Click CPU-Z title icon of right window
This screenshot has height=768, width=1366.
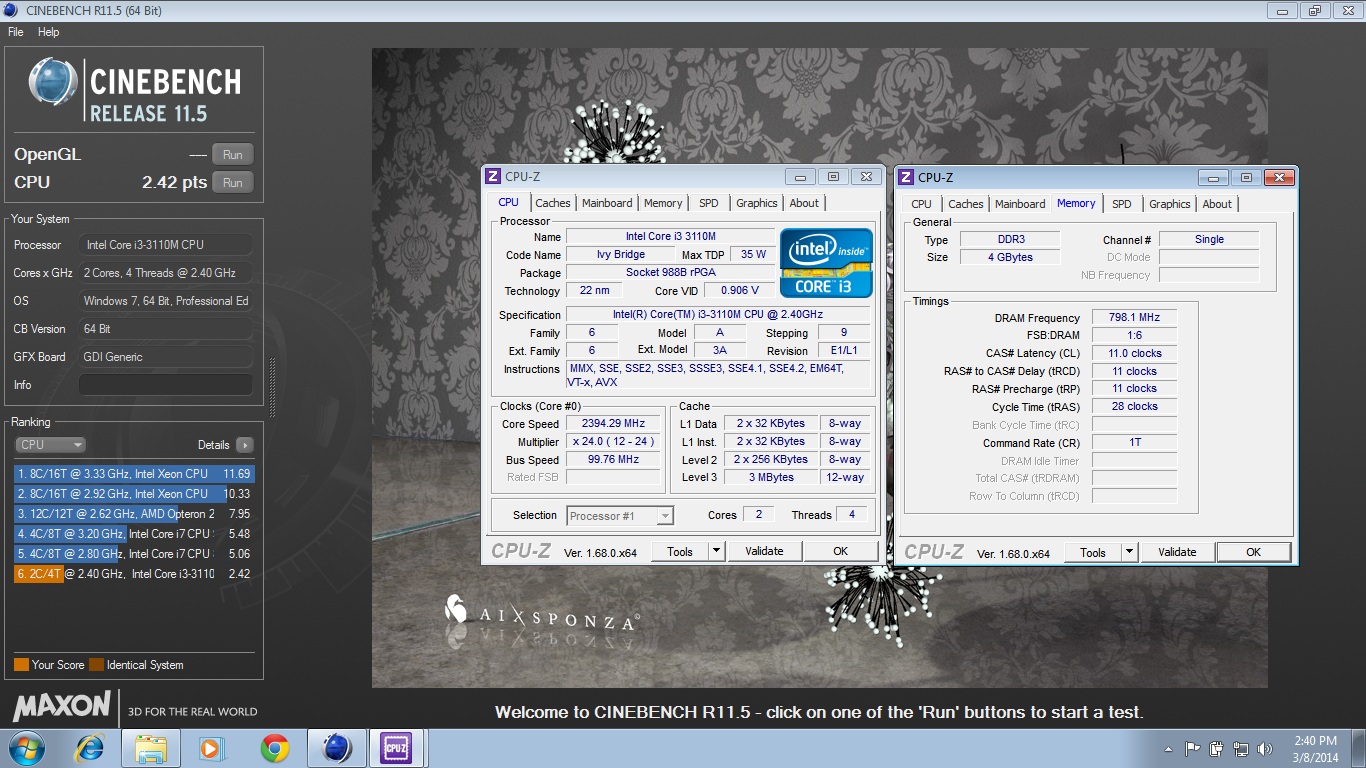coord(906,178)
